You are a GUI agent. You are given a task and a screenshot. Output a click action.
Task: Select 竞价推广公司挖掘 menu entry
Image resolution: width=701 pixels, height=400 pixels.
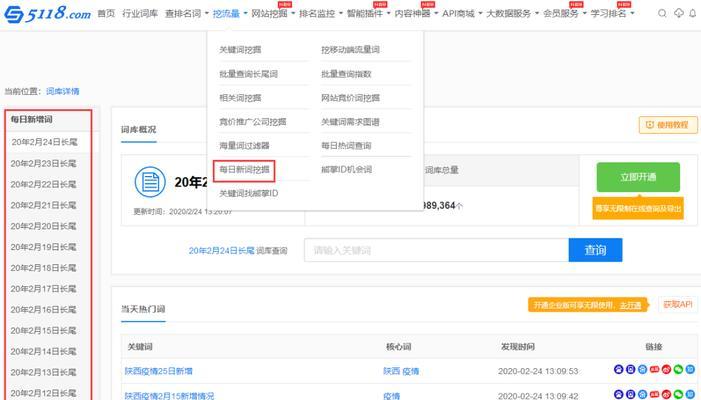[x=253, y=122]
